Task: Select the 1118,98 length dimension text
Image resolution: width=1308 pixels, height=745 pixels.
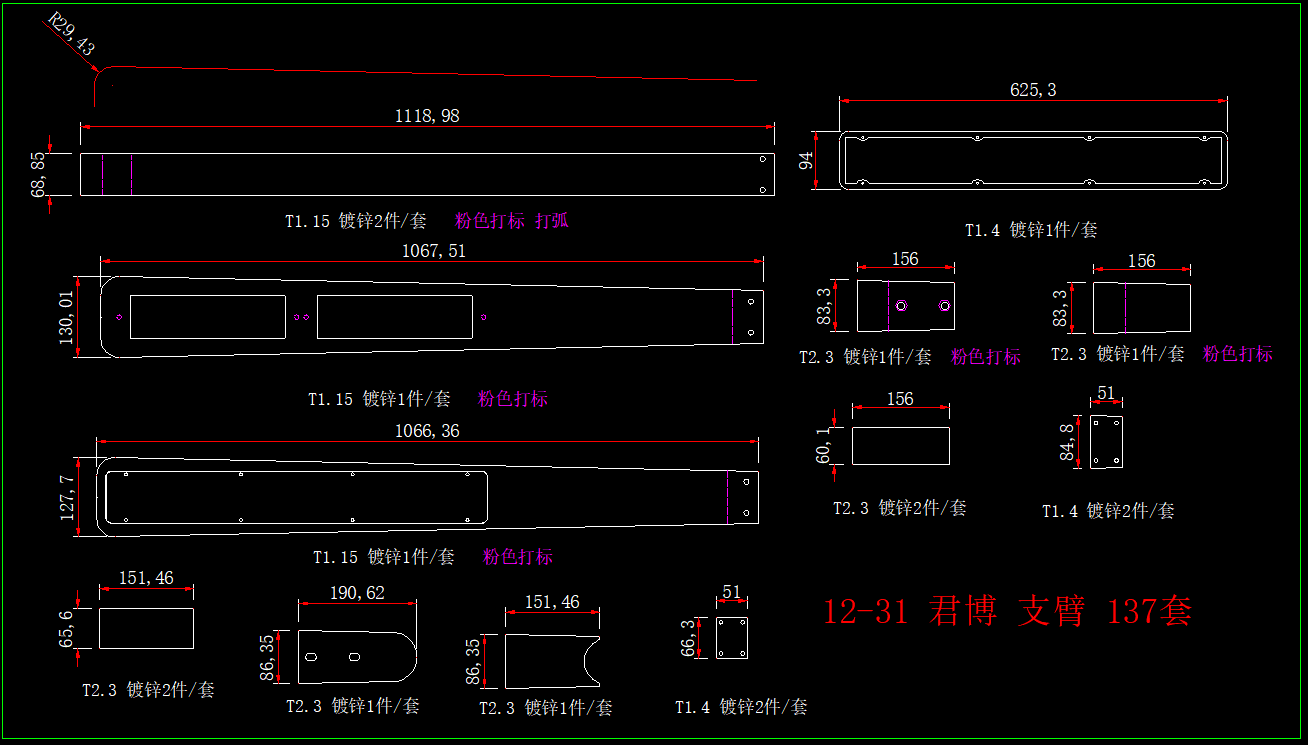Action: pos(427,116)
